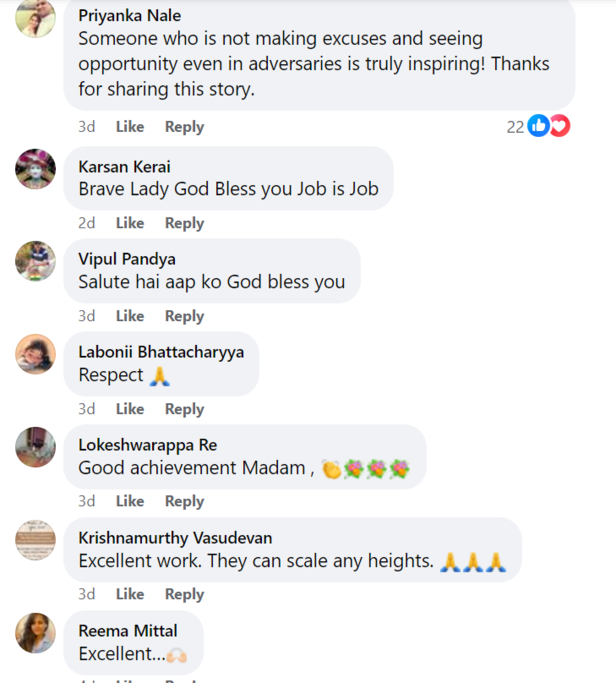The width and height of the screenshot is (616, 683).
Task: Like Krishnamurthy Vasudevan's comment
Action: (x=130, y=594)
